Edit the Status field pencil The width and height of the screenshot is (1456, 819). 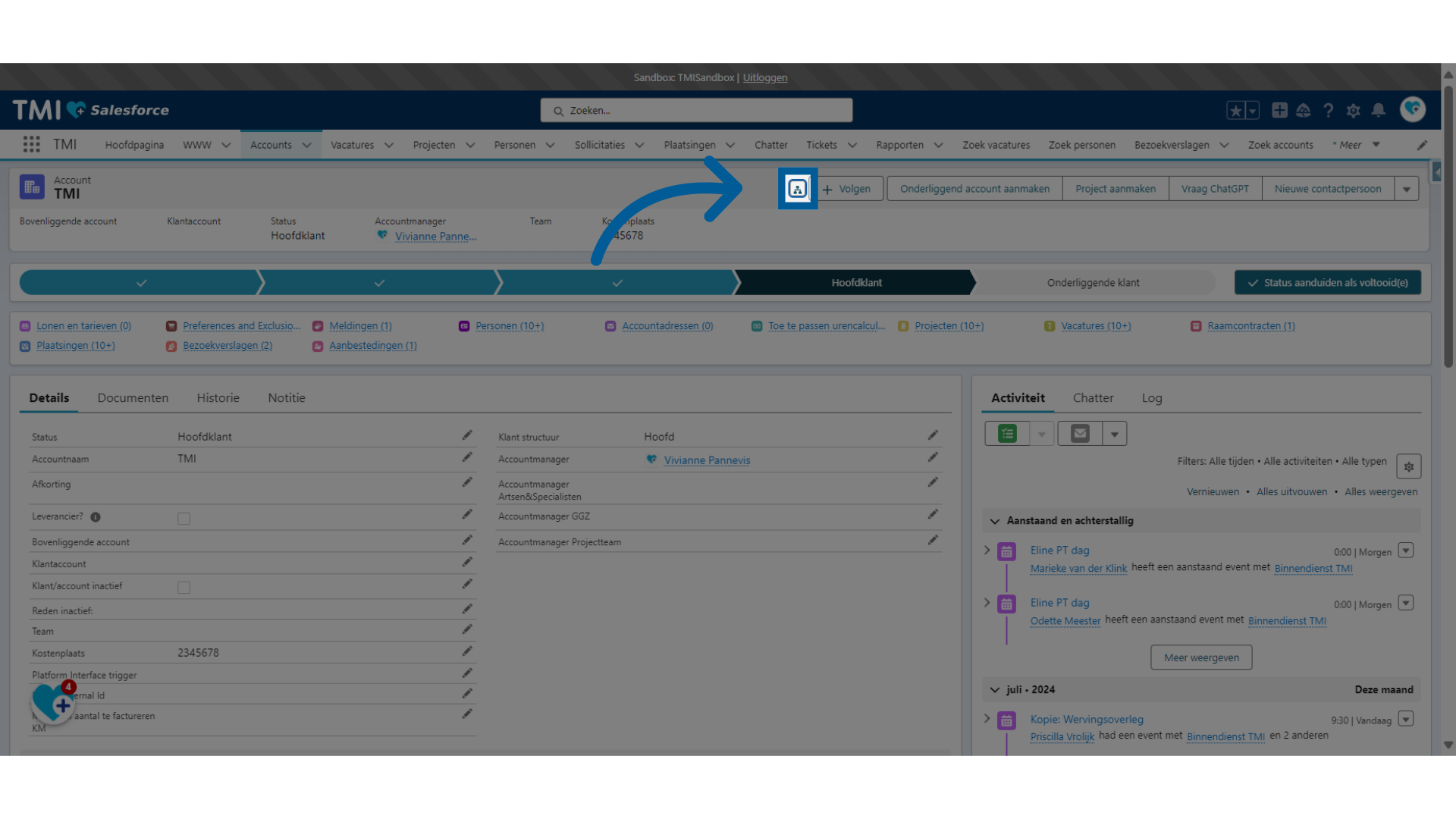[467, 435]
